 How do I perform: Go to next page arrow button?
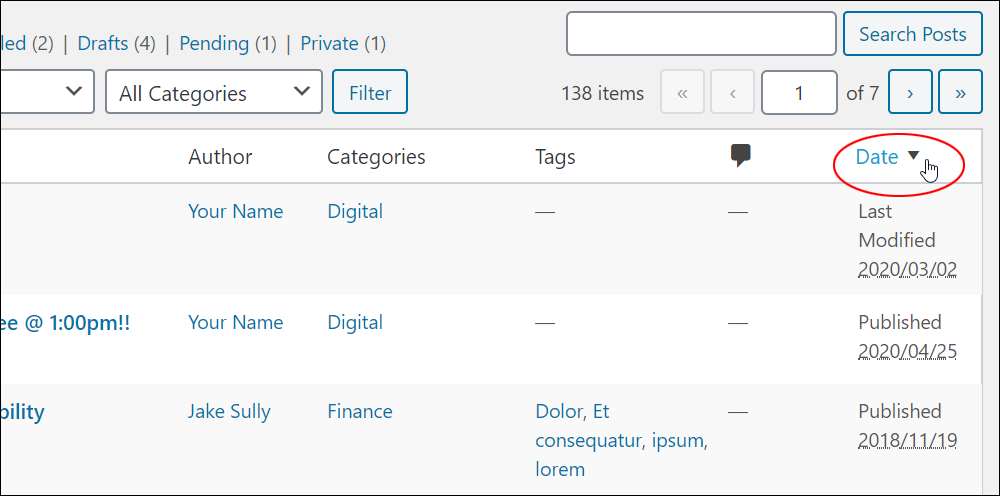(x=910, y=92)
